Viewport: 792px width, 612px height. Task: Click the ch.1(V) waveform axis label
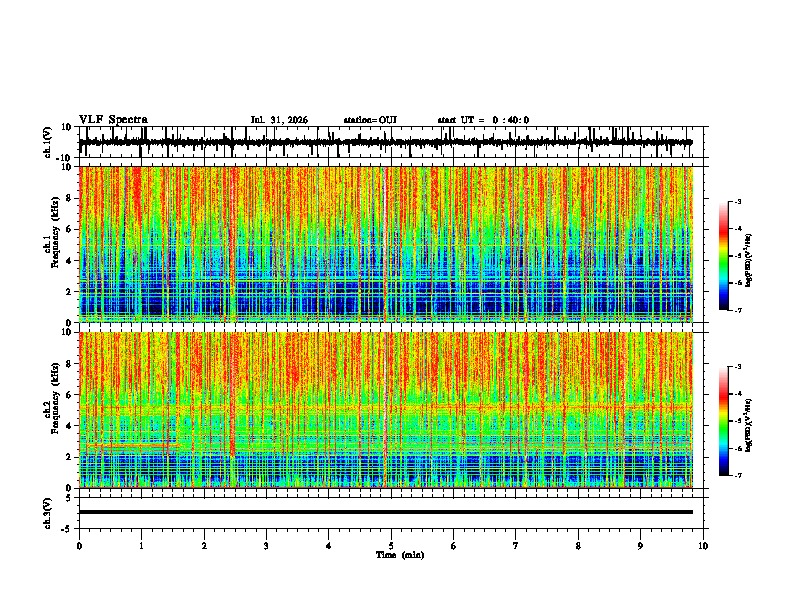coord(48,142)
